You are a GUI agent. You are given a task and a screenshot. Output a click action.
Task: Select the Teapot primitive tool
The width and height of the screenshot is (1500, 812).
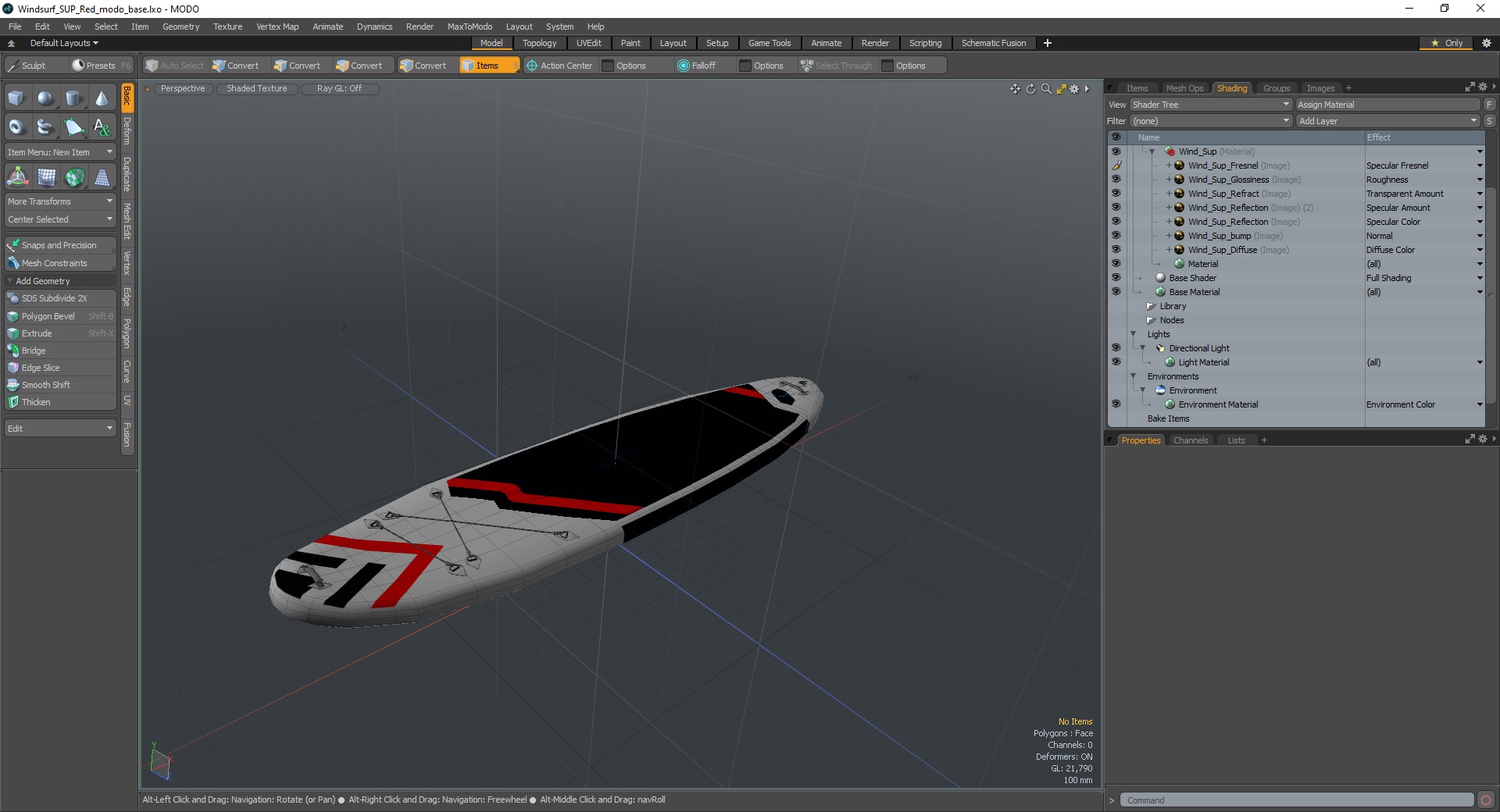click(45, 126)
